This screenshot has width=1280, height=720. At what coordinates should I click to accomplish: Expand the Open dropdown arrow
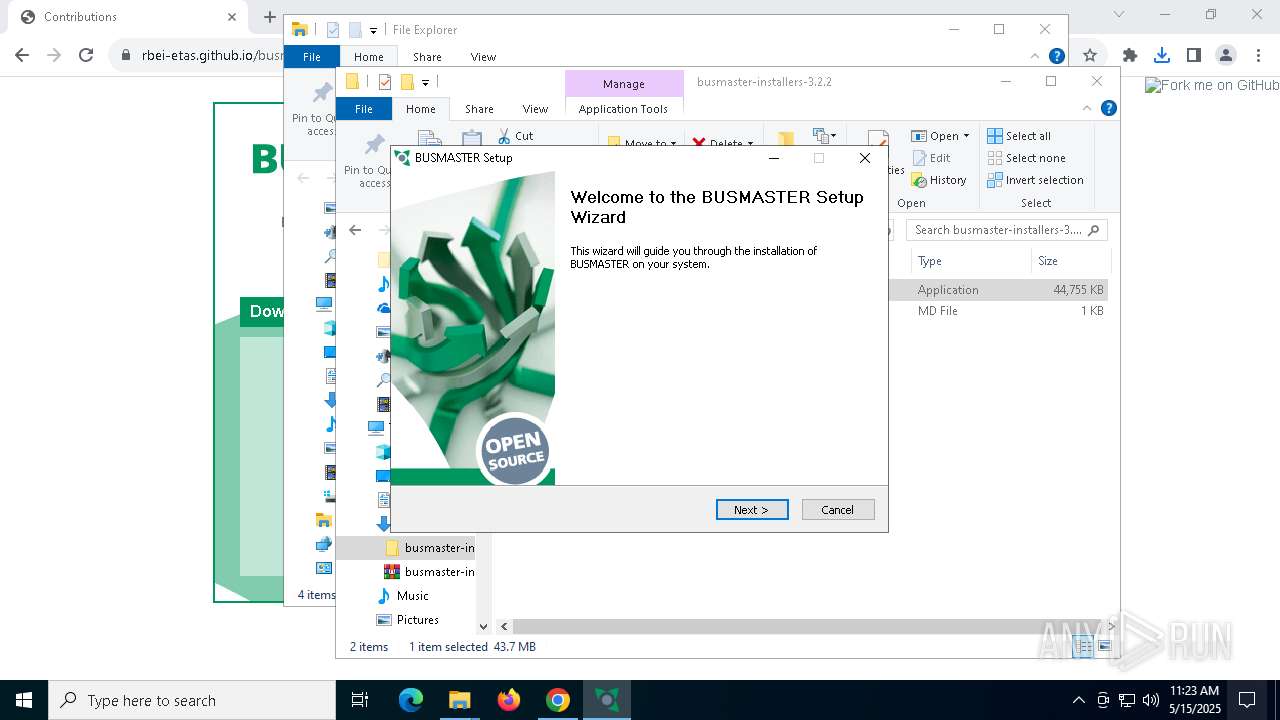966,136
